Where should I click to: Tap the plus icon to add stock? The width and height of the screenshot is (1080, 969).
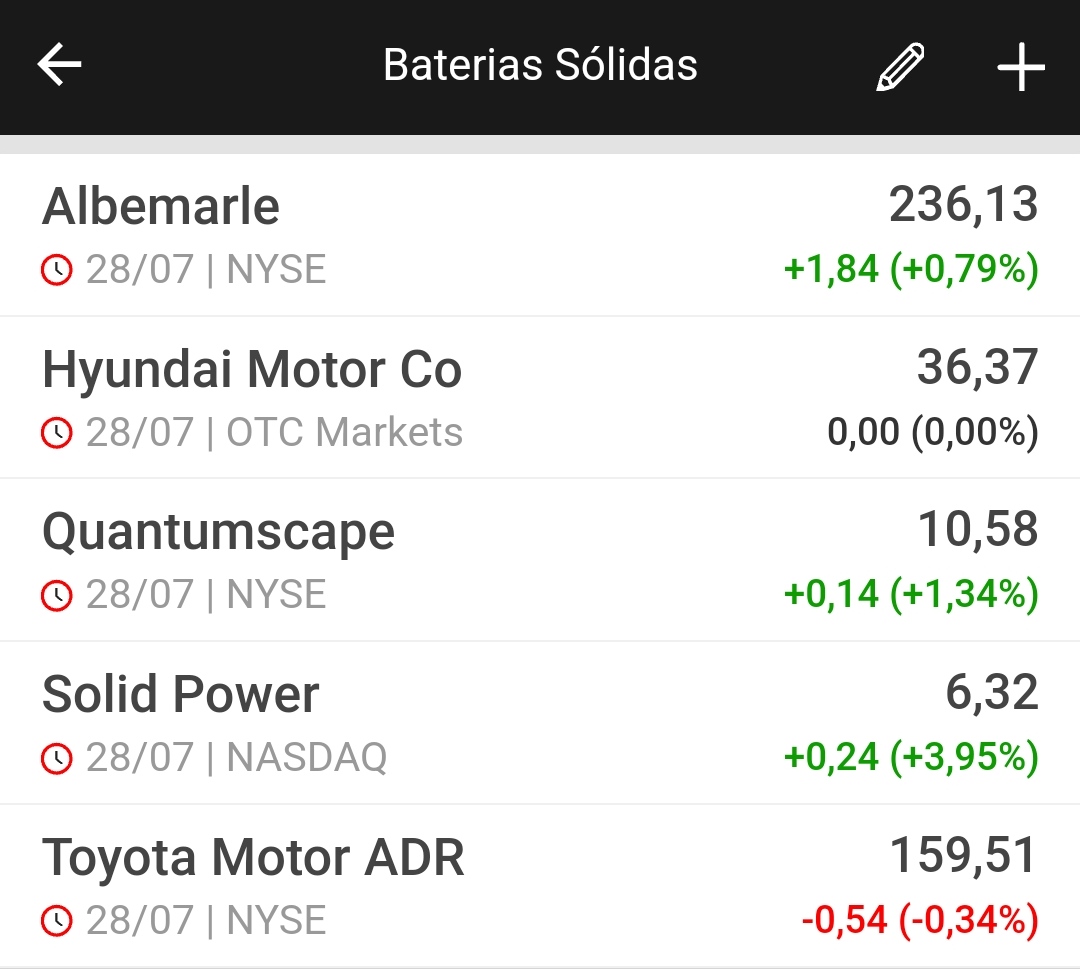point(1020,67)
